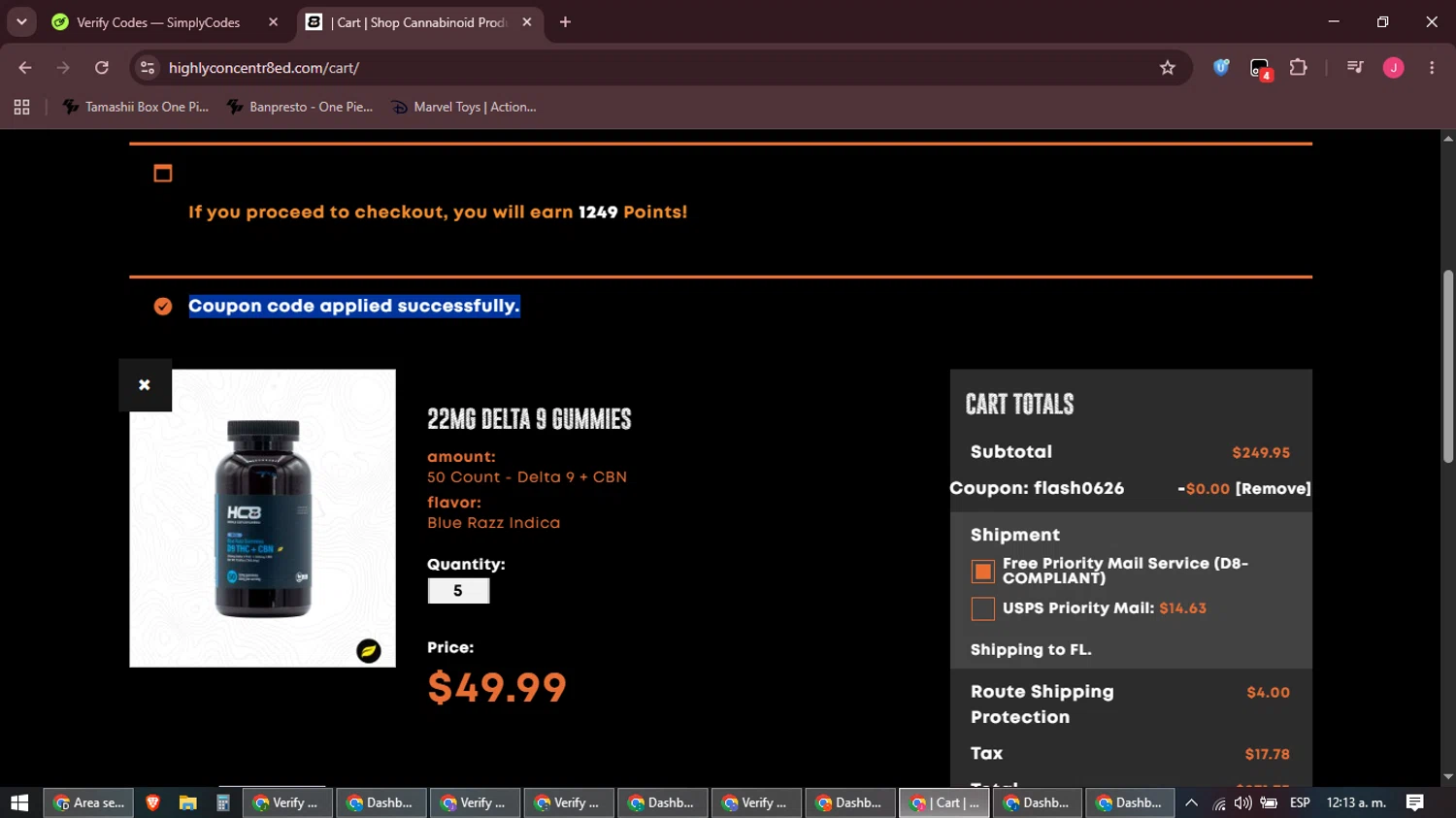Viewport: 1456px width, 818px height.
Task: Open the network status tray icon
Action: pyautogui.click(x=1219, y=802)
